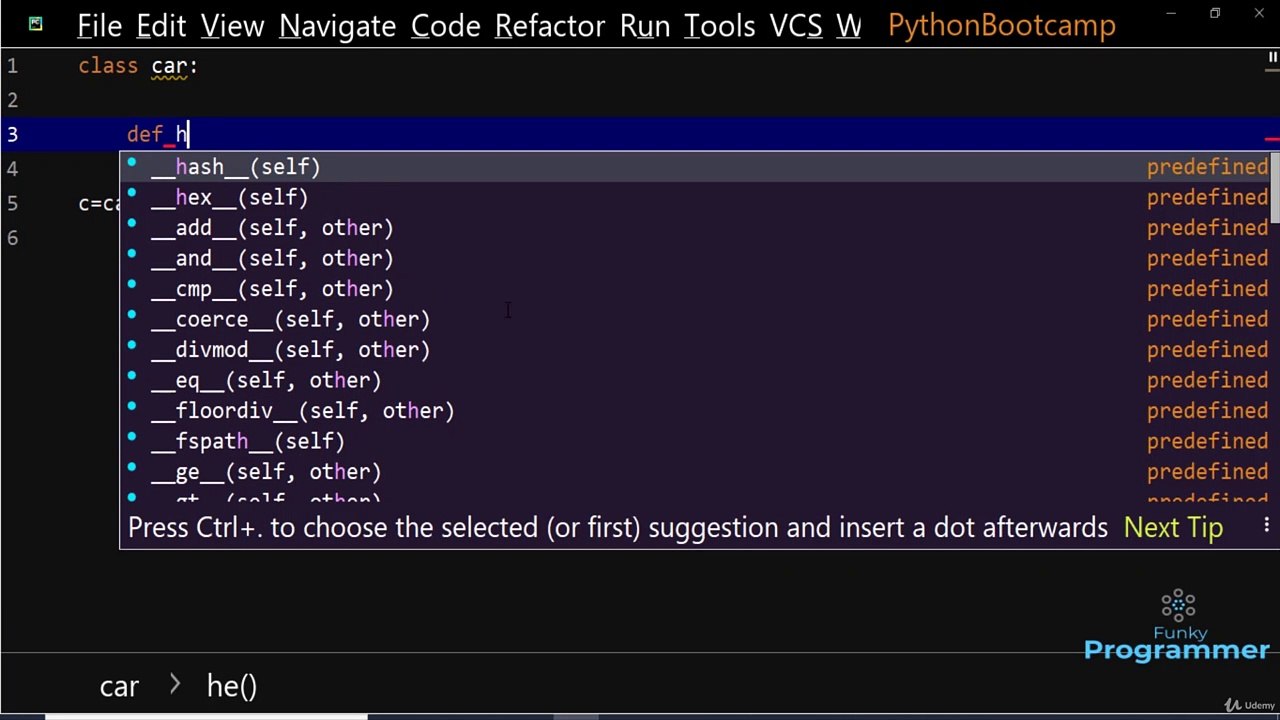This screenshot has width=1280, height=720.
Task: Click line number 1 in gutter
Action: tap(12, 66)
